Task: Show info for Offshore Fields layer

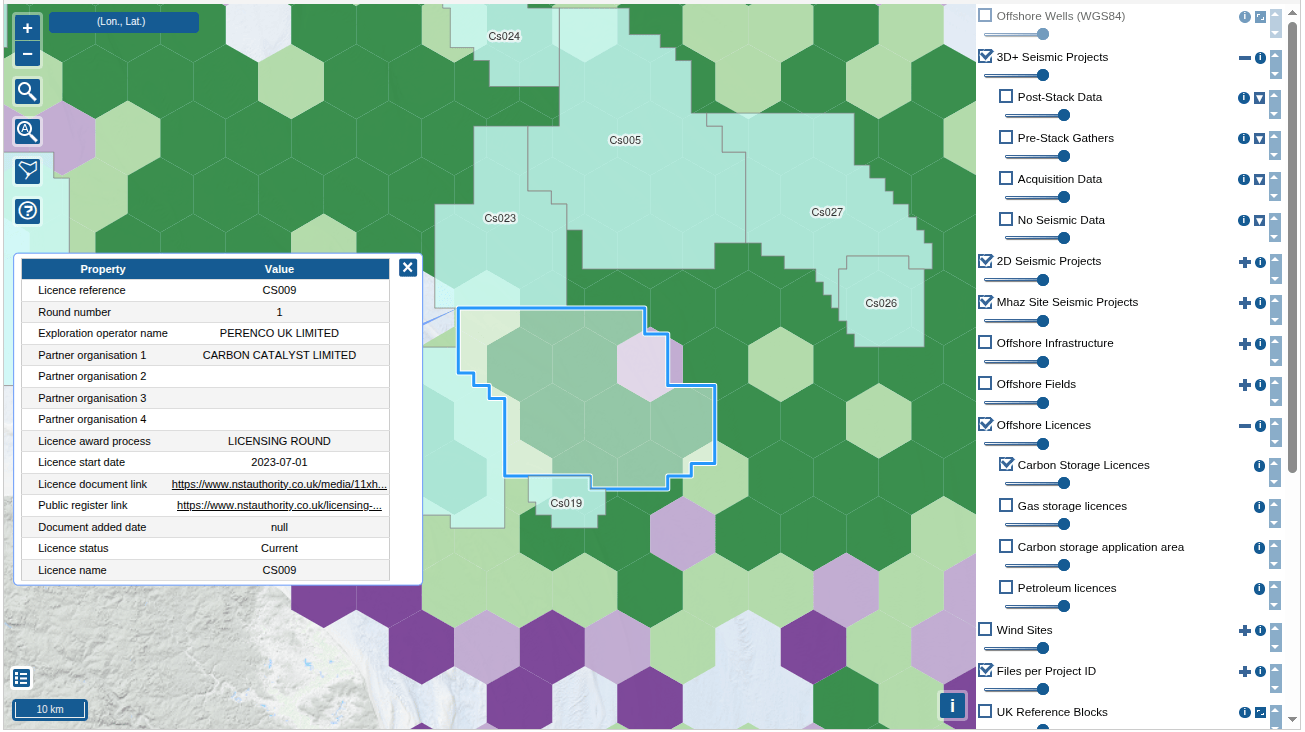Action: 1260,385
